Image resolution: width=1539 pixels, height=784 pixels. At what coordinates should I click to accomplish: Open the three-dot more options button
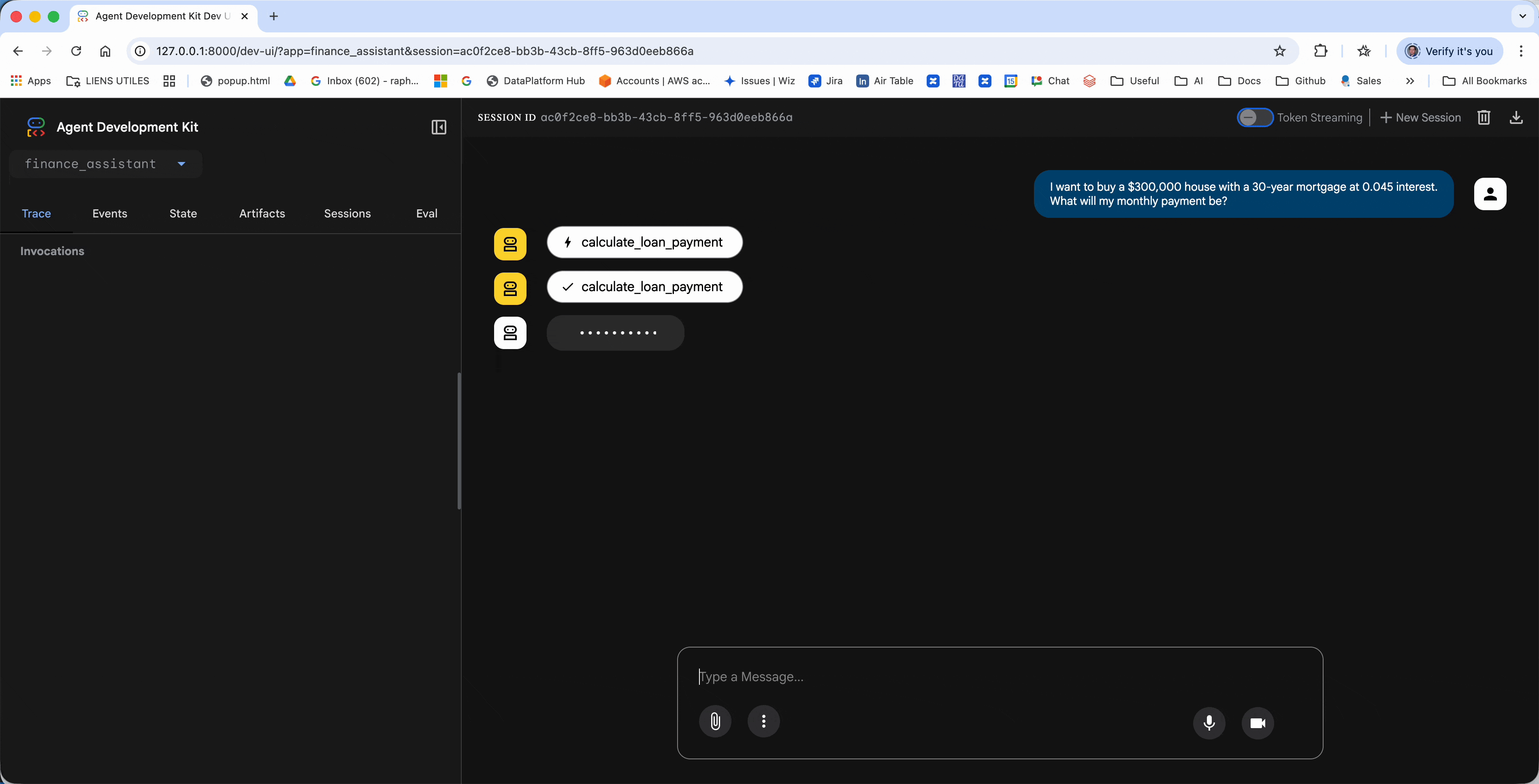click(x=763, y=722)
